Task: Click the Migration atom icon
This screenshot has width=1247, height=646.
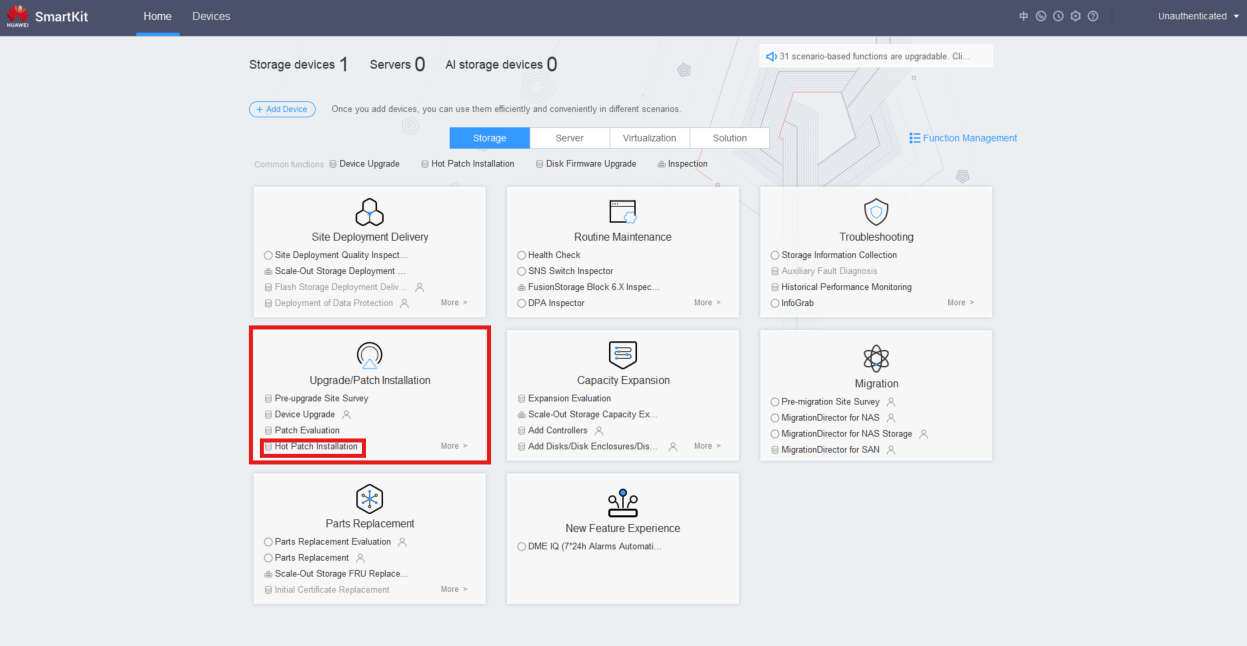Action: click(x=876, y=358)
